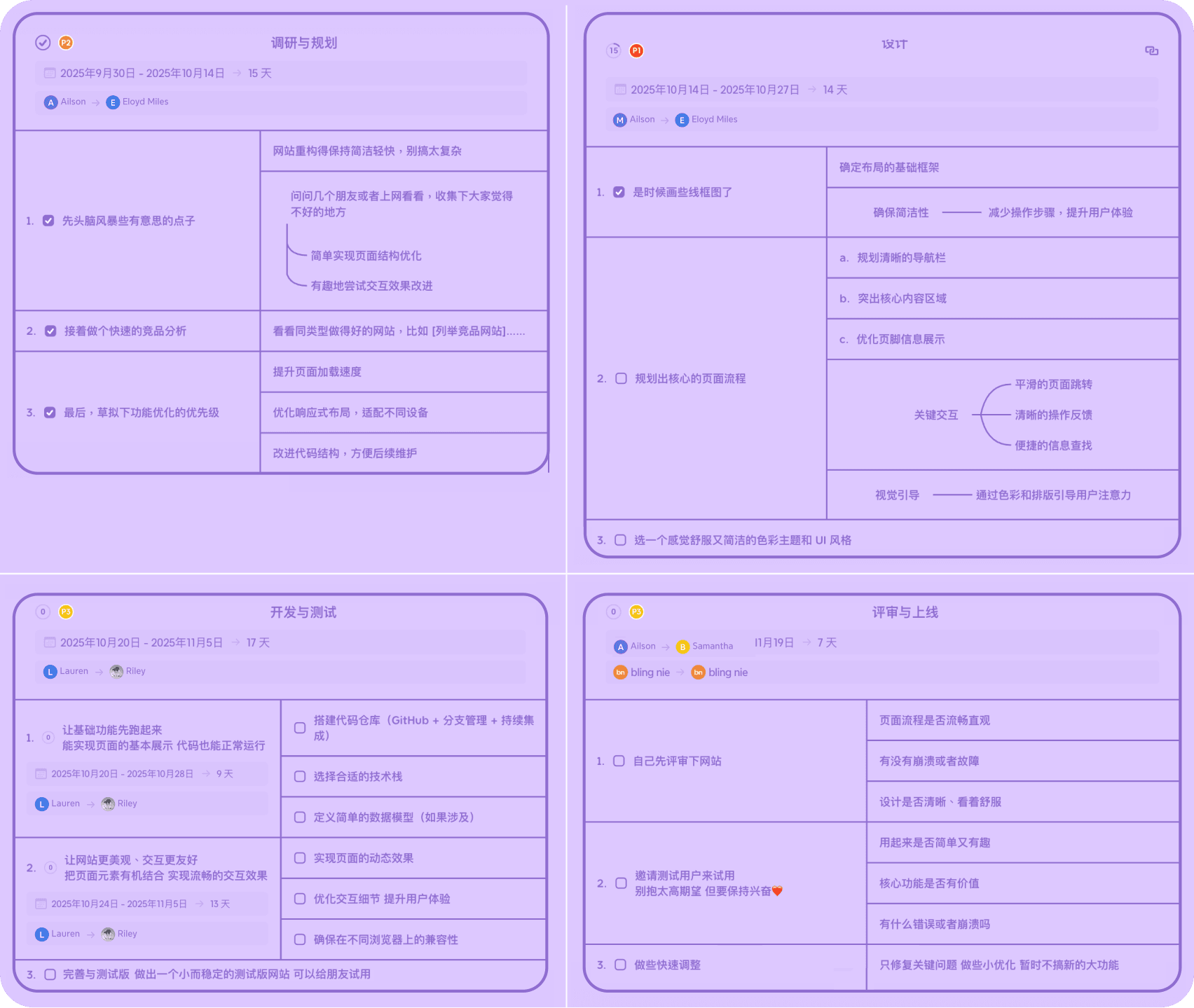
Task: Click the bling nie avatar in 评审与上线
Action: pos(621,672)
